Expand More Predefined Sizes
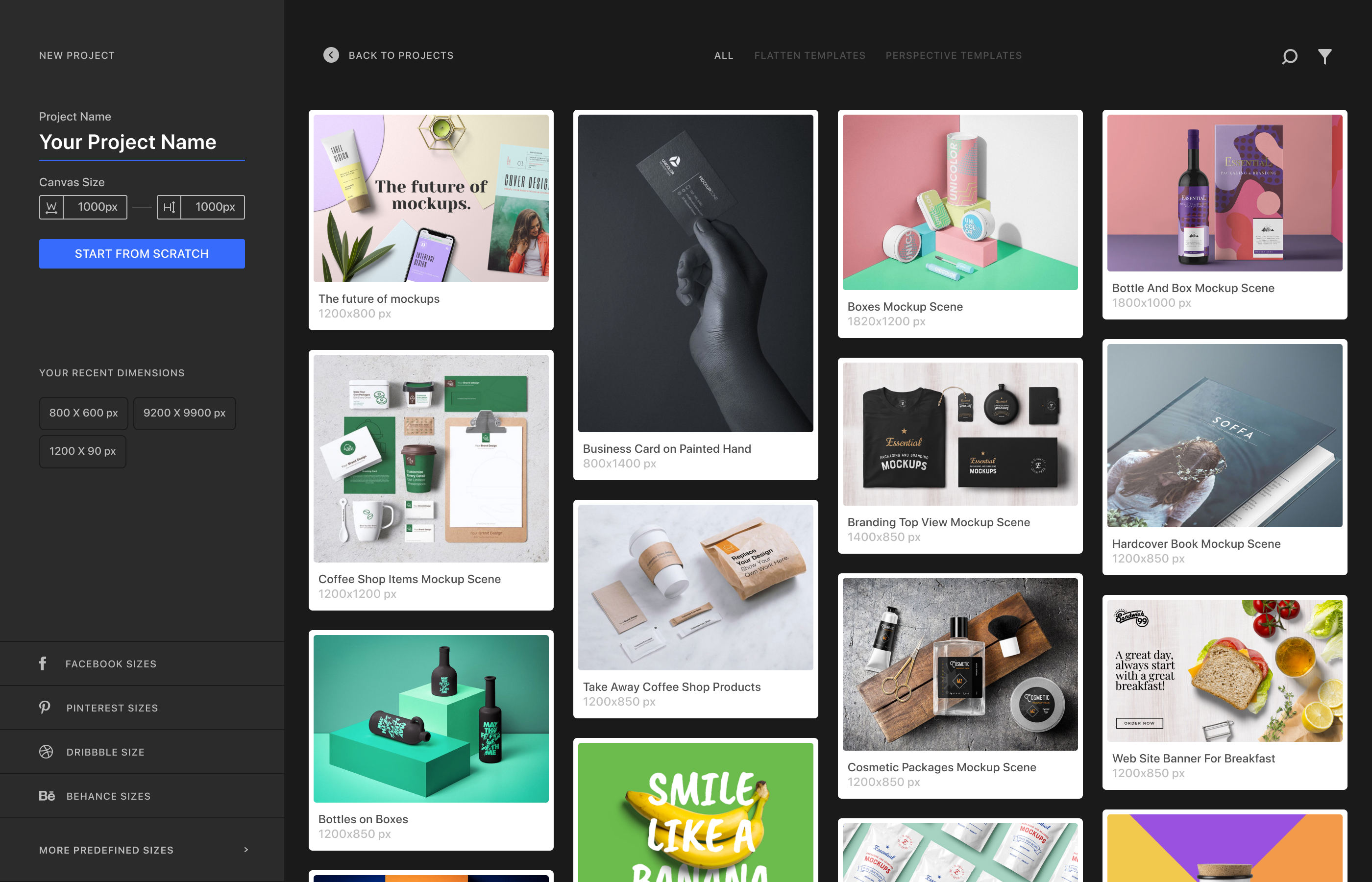The height and width of the screenshot is (882, 1372). click(106, 850)
